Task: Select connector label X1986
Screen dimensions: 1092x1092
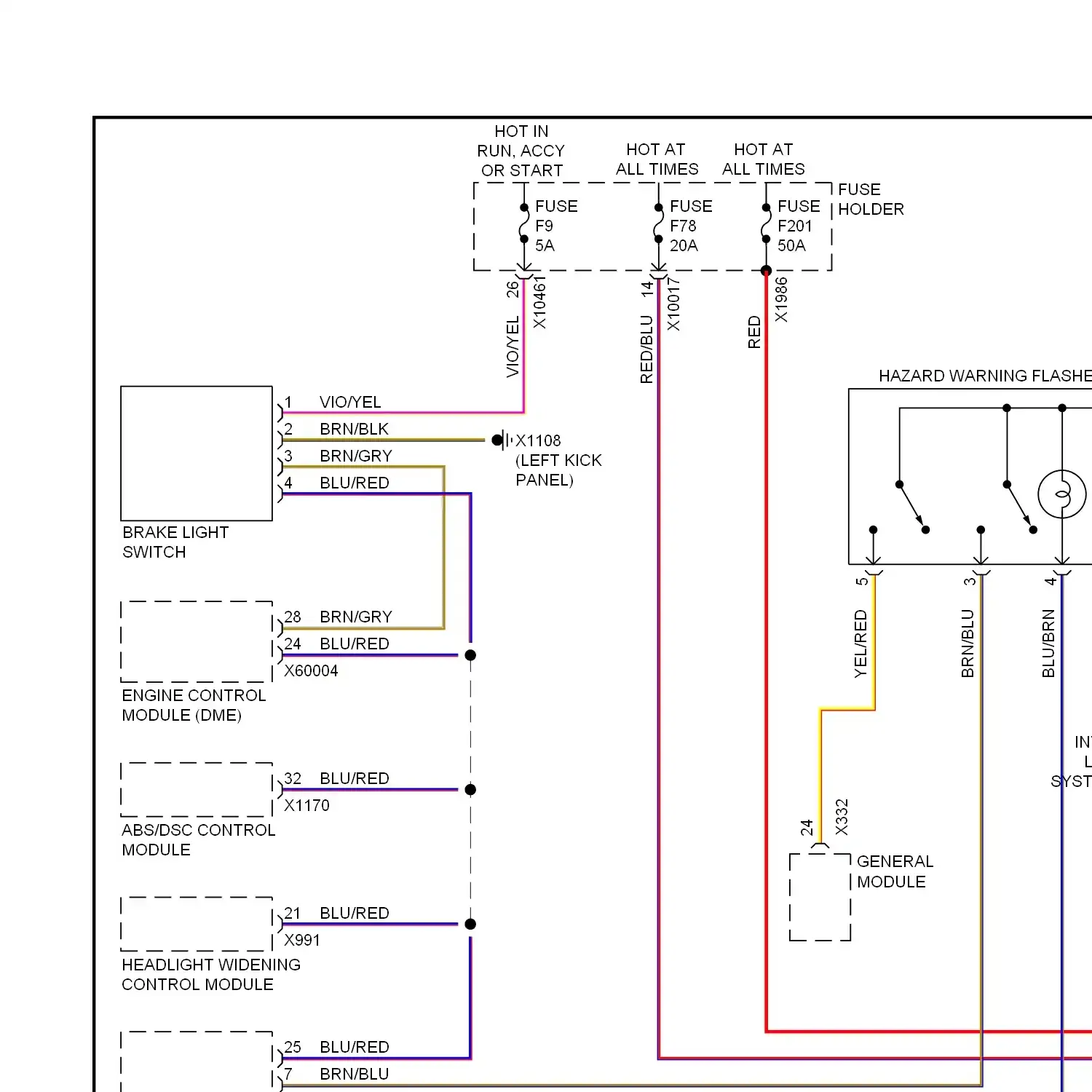Action: pos(781,300)
